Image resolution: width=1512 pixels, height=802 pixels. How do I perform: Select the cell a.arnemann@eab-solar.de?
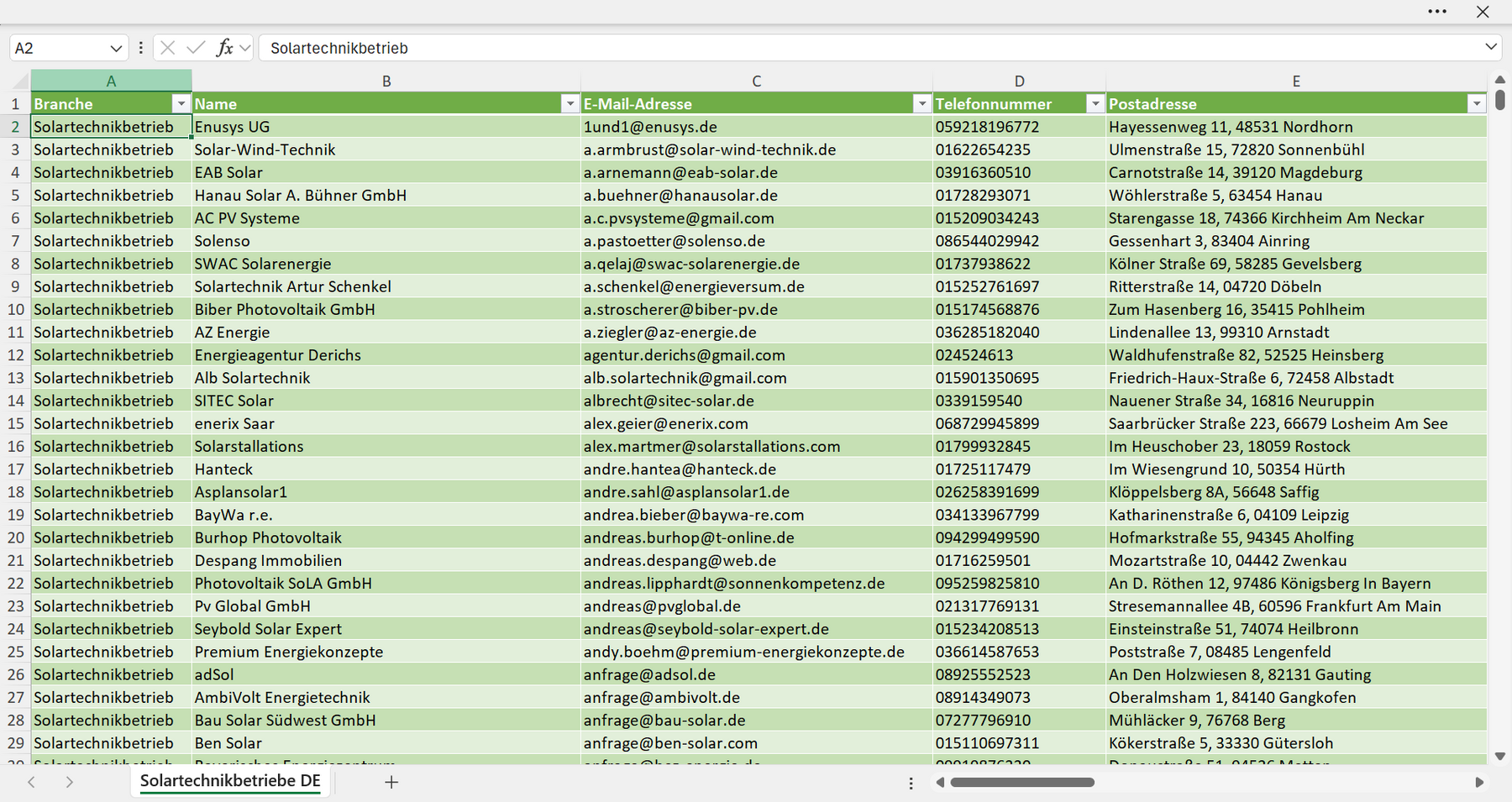pos(757,172)
